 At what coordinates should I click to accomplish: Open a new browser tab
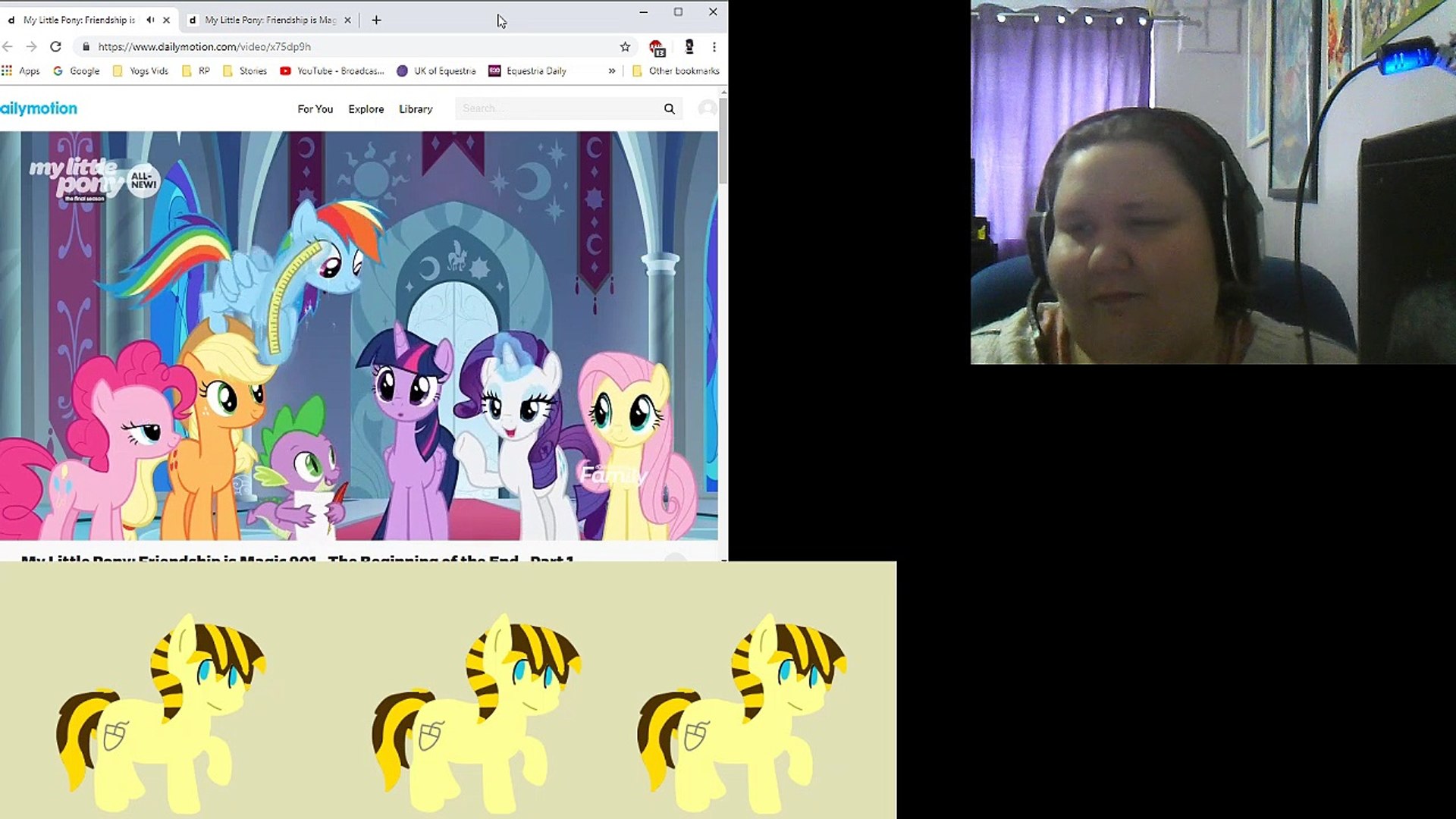point(376,20)
